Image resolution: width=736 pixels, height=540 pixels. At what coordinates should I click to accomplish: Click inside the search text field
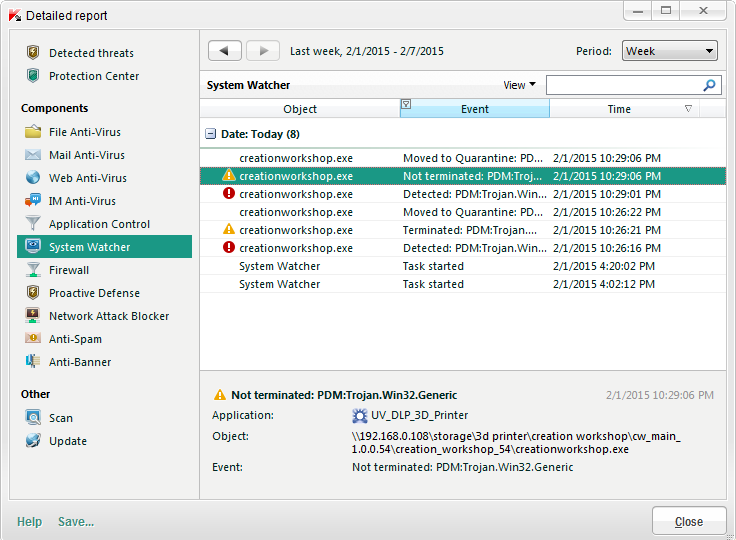tap(622, 86)
